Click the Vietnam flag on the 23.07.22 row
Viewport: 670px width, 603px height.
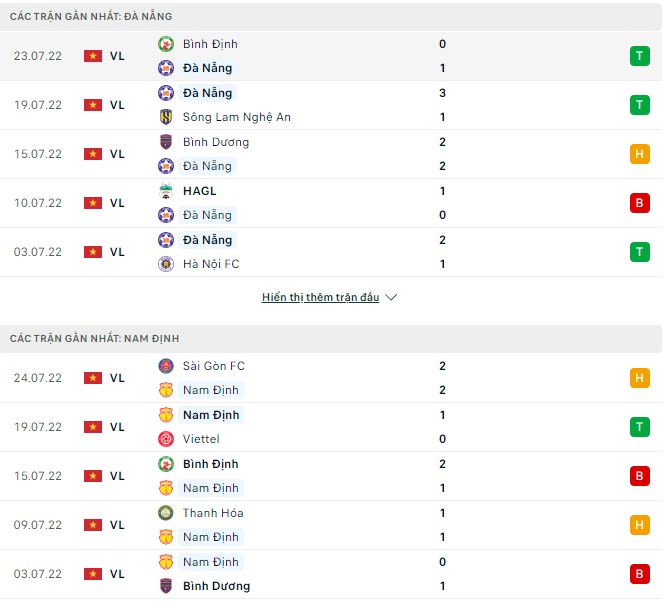tap(93, 56)
